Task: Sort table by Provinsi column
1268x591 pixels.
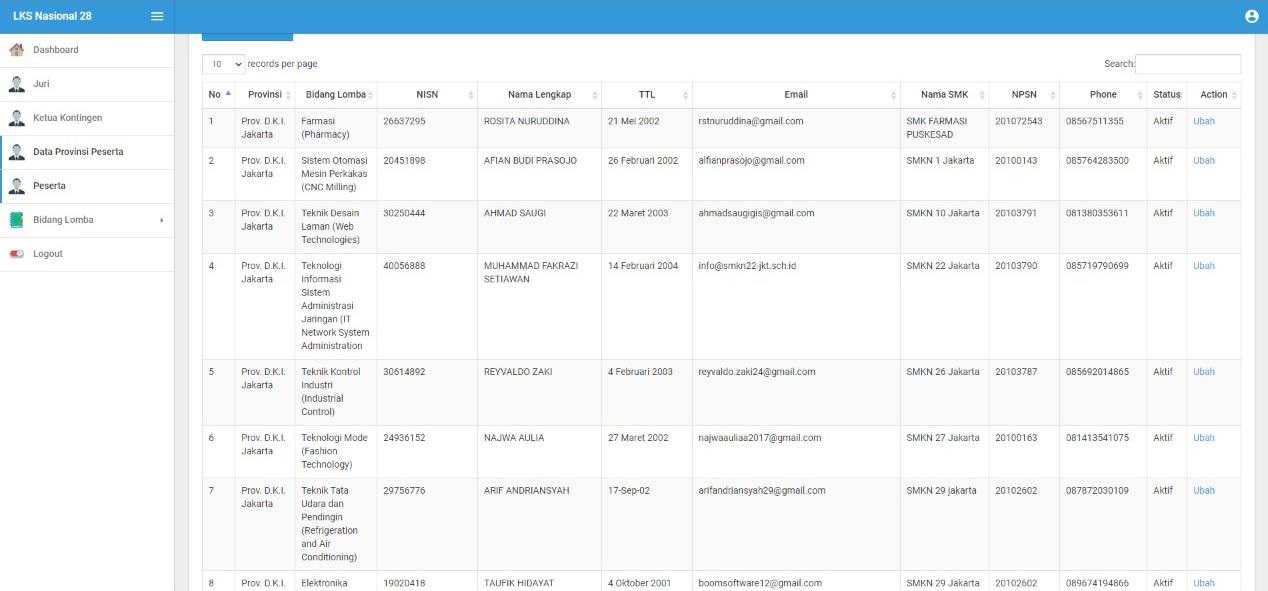Action: (x=265, y=95)
